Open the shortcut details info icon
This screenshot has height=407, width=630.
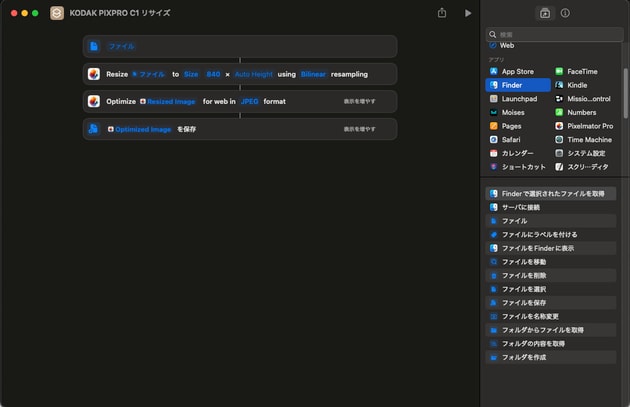(x=565, y=13)
